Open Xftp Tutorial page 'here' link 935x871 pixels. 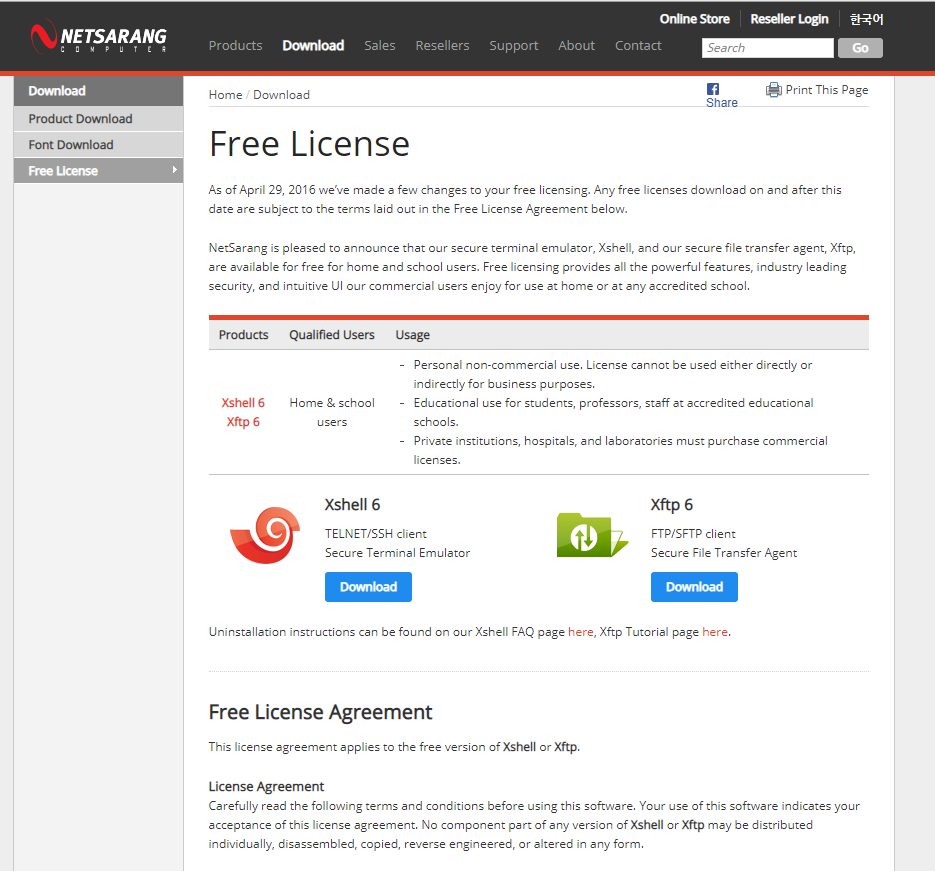coord(715,631)
